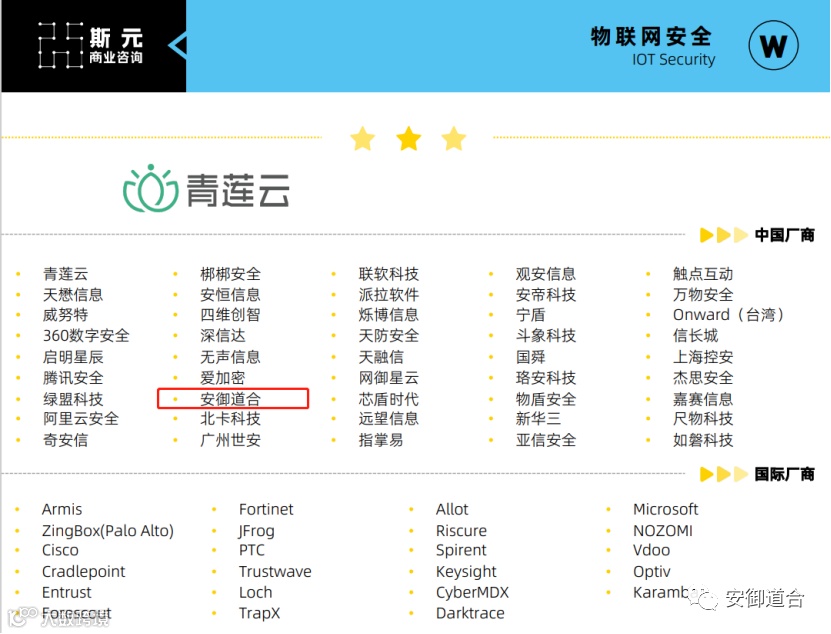Click the IOT Security subtitle
The width and height of the screenshot is (831, 634).
click(673, 59)
